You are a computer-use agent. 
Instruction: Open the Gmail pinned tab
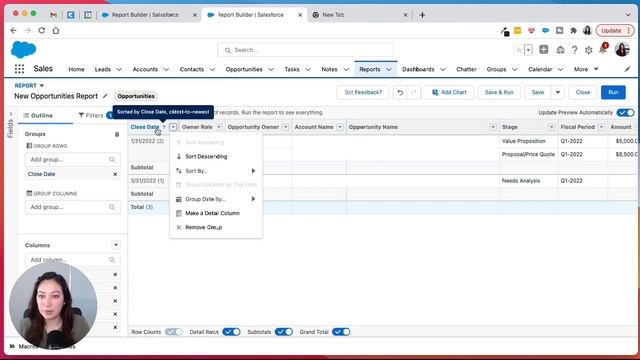point(53,15)
